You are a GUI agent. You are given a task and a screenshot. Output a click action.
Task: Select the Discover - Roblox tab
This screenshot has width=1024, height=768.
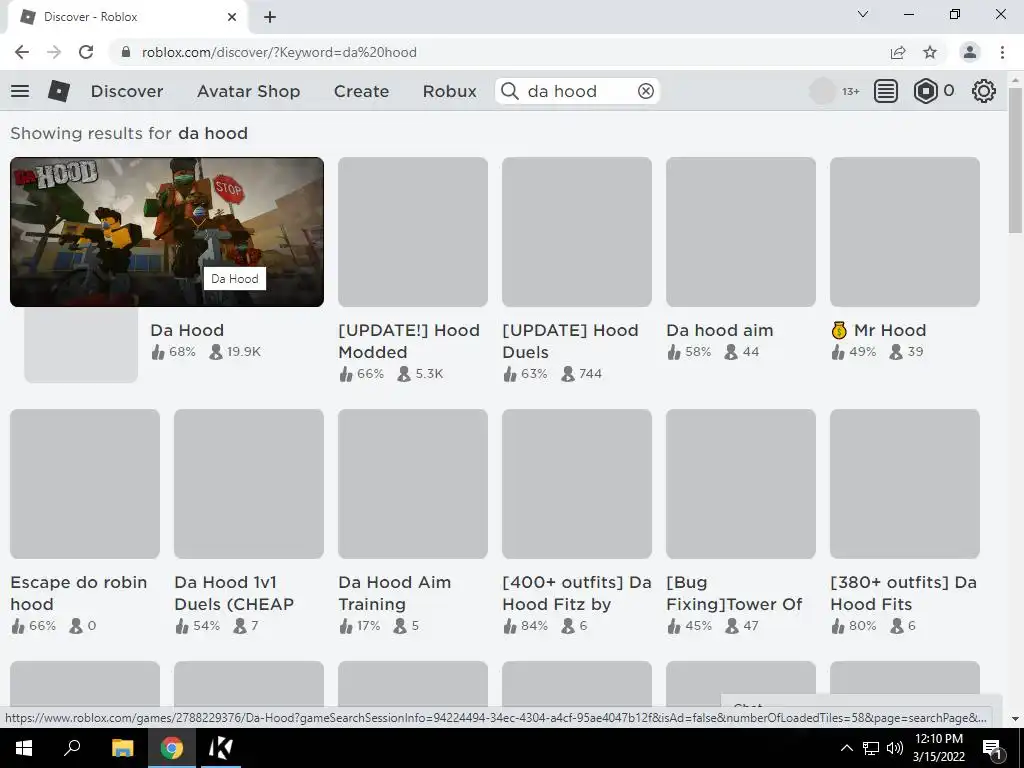click(127, 17)
